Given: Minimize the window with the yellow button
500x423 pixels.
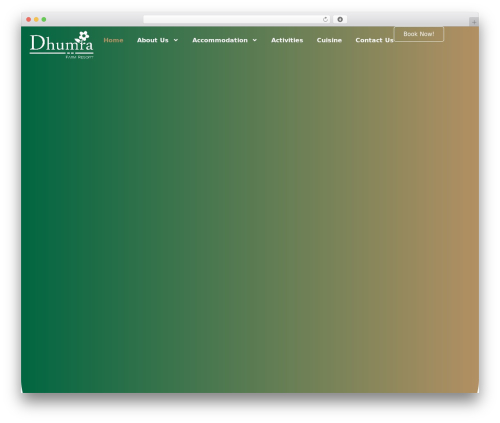Looking at the screenshot, I should click(36, 19).
